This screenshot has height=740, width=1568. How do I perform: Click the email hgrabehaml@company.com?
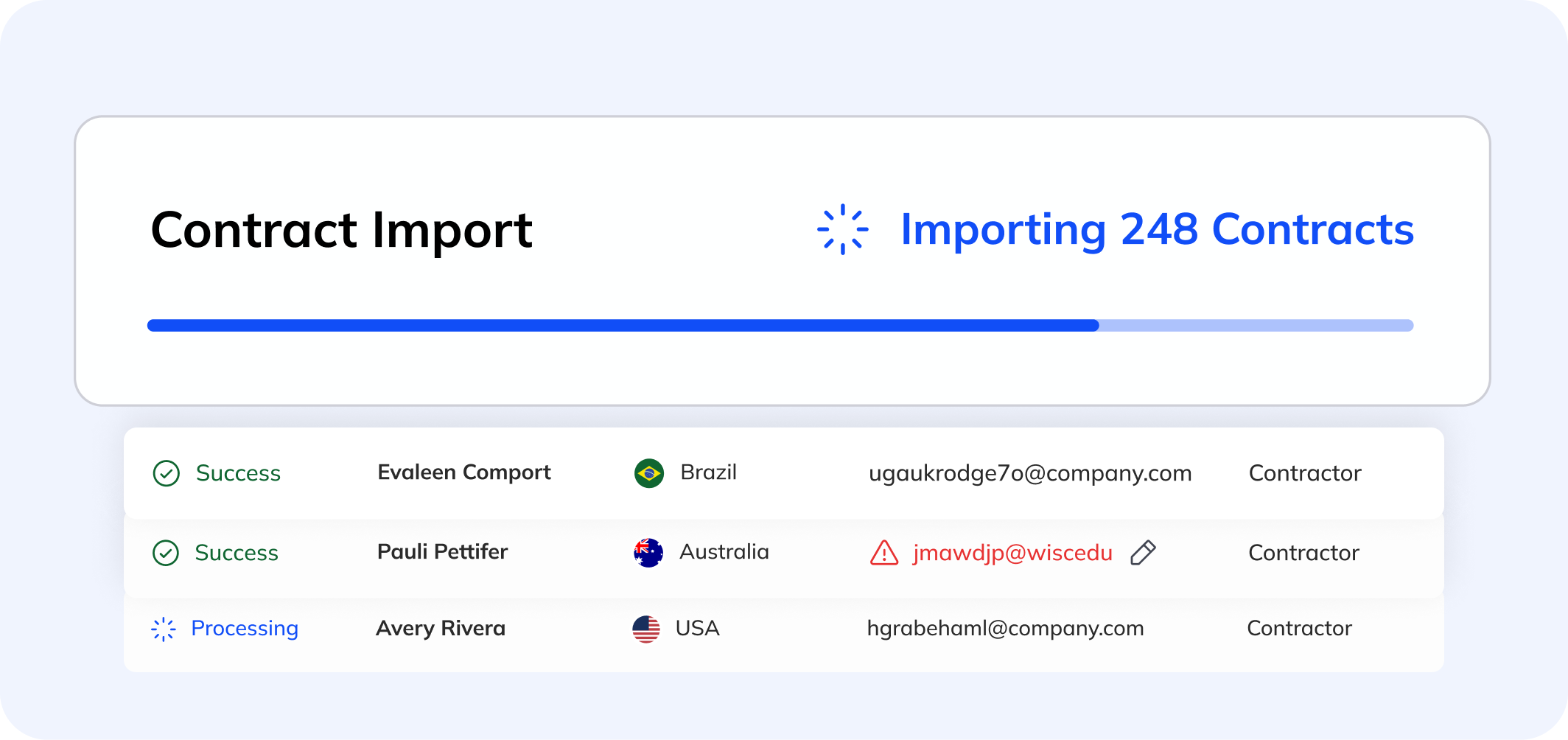(x=1005, y=628)
